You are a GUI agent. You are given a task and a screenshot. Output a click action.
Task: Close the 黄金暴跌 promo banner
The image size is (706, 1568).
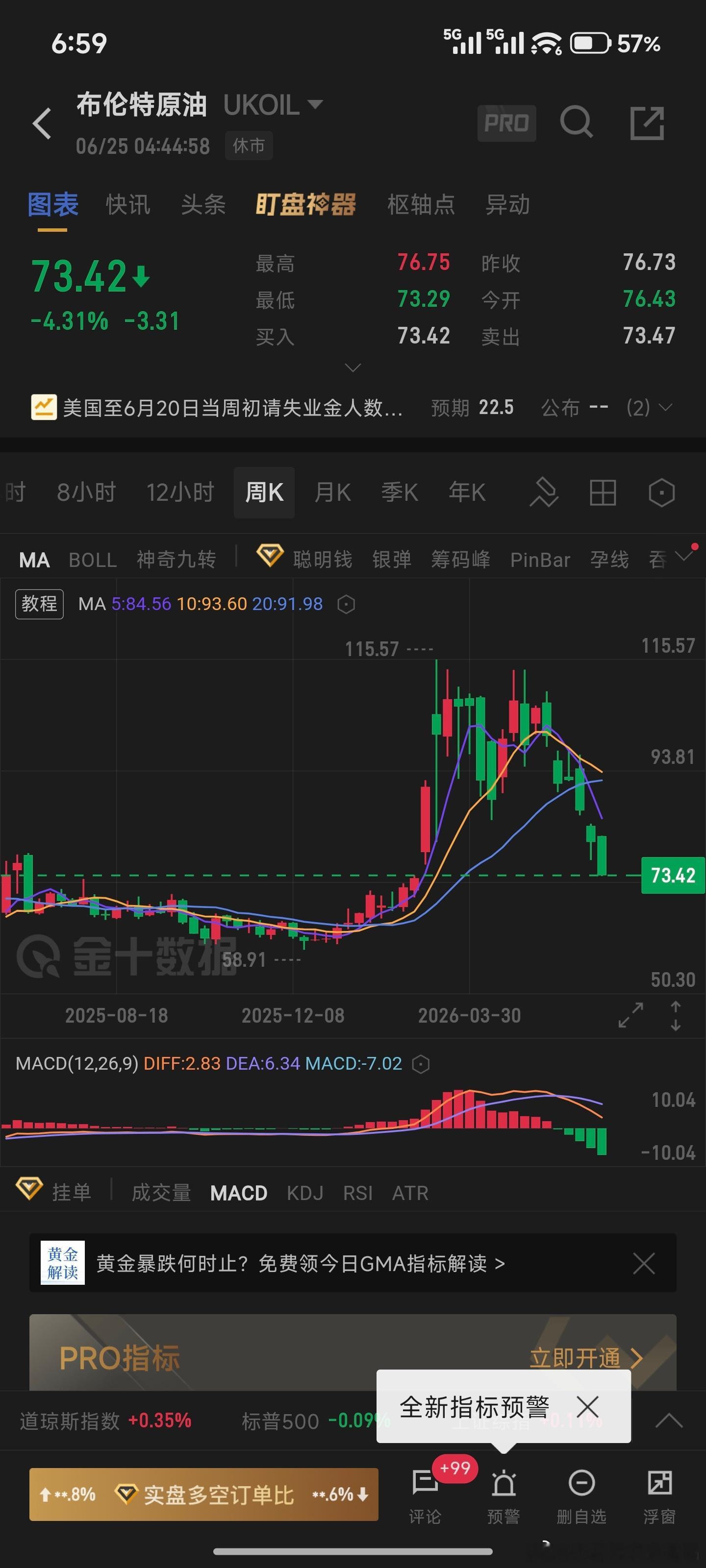point(644,1264)
